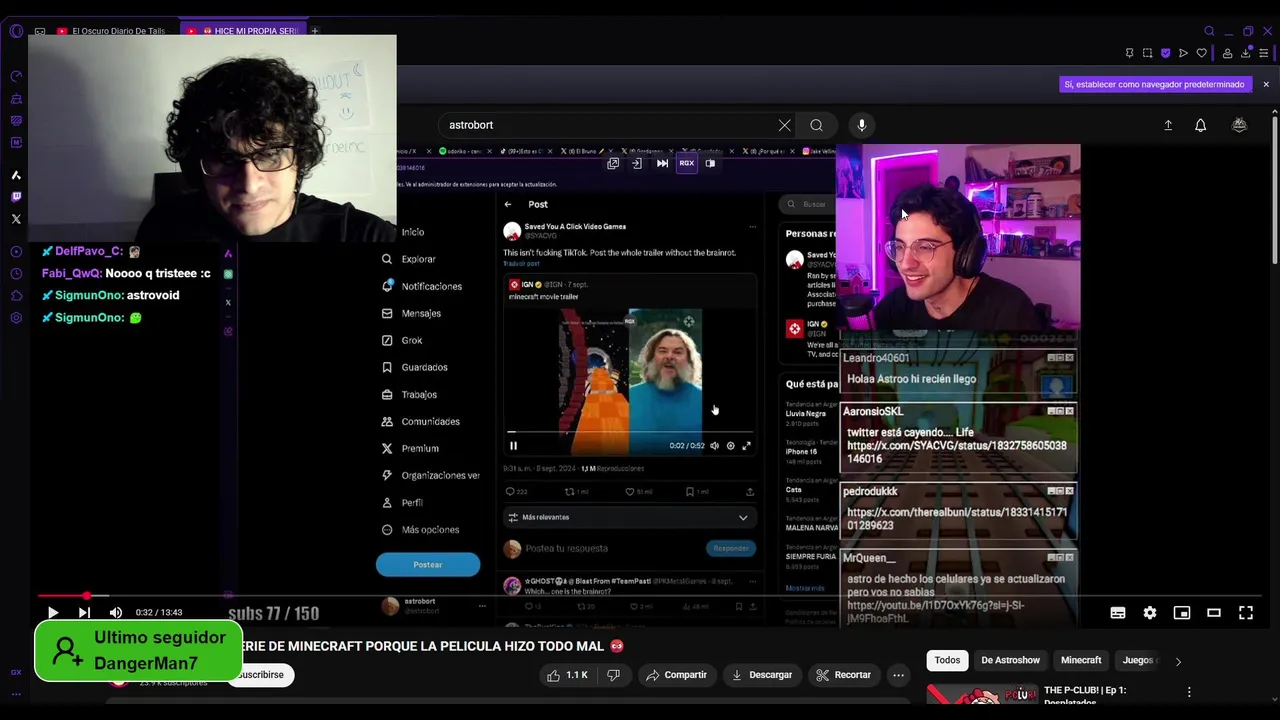This screenshot has width=1280, height=720.
Task: Accept set as default browser prompt
Action: pyautogui.click(x=1154, y=84)
